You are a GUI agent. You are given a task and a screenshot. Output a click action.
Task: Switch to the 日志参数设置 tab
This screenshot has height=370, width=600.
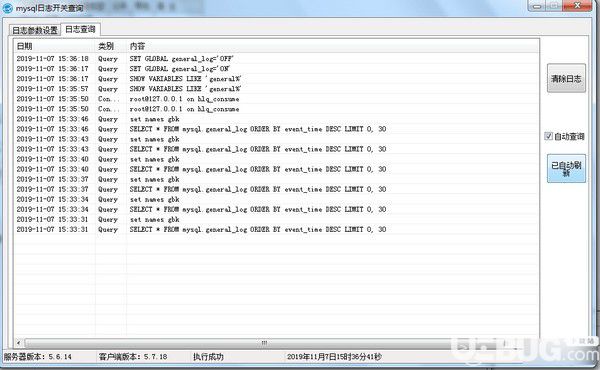(x=35, y=30)
